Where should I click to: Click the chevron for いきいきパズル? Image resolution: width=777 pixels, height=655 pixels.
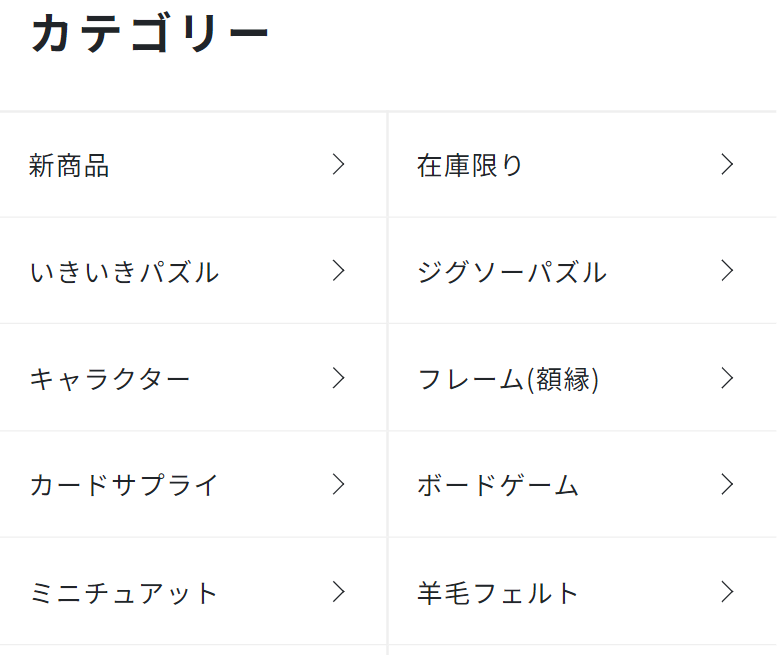tap(338, 271)
